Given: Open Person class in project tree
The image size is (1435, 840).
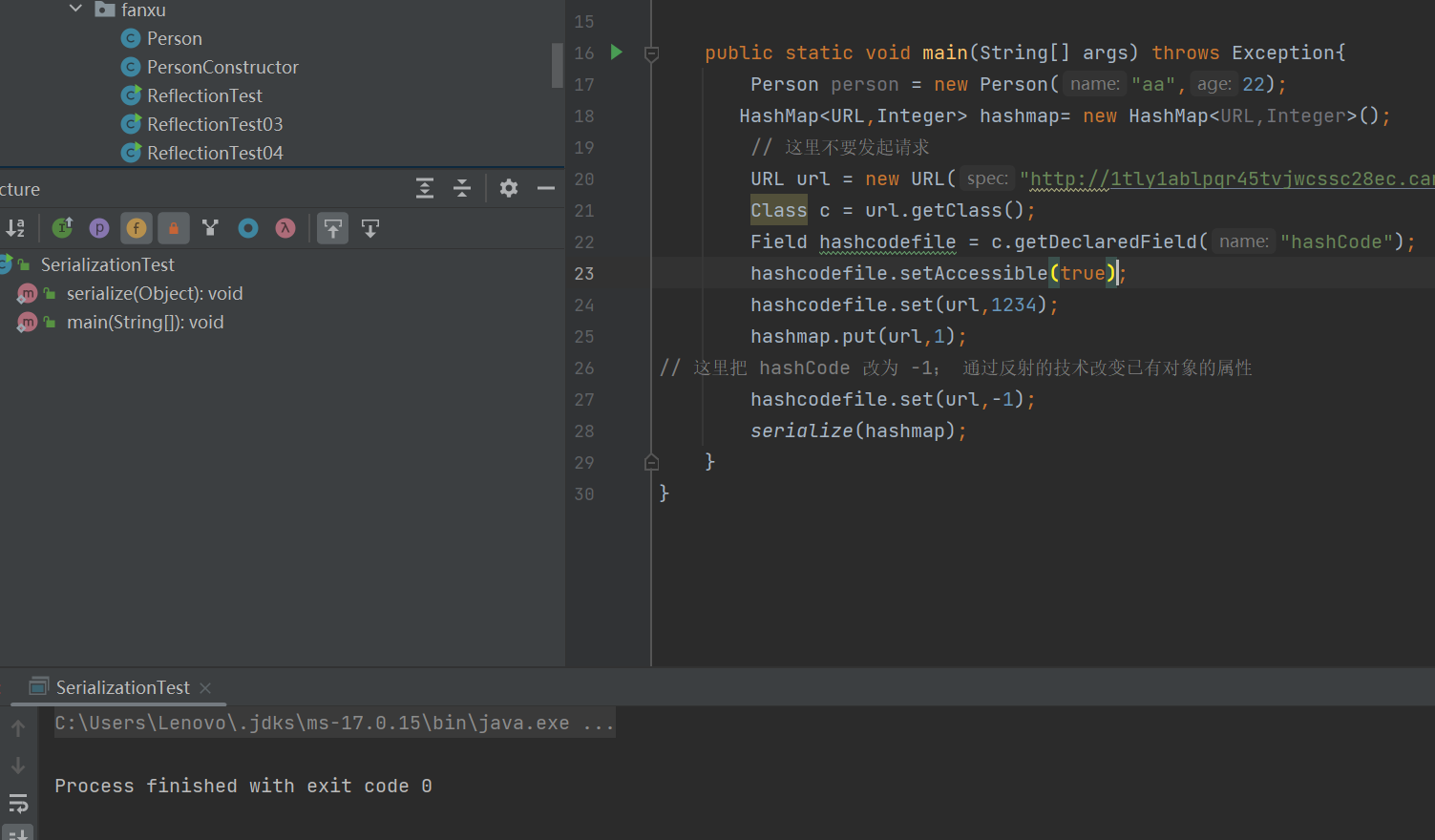Looking at the screenshot, I should pyautogui.click(x=175, y=38).
